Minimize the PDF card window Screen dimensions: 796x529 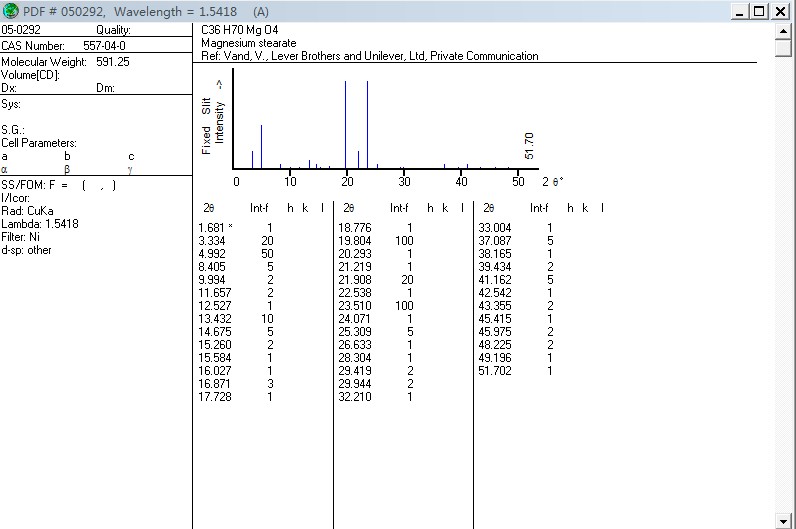pos(739,11)
